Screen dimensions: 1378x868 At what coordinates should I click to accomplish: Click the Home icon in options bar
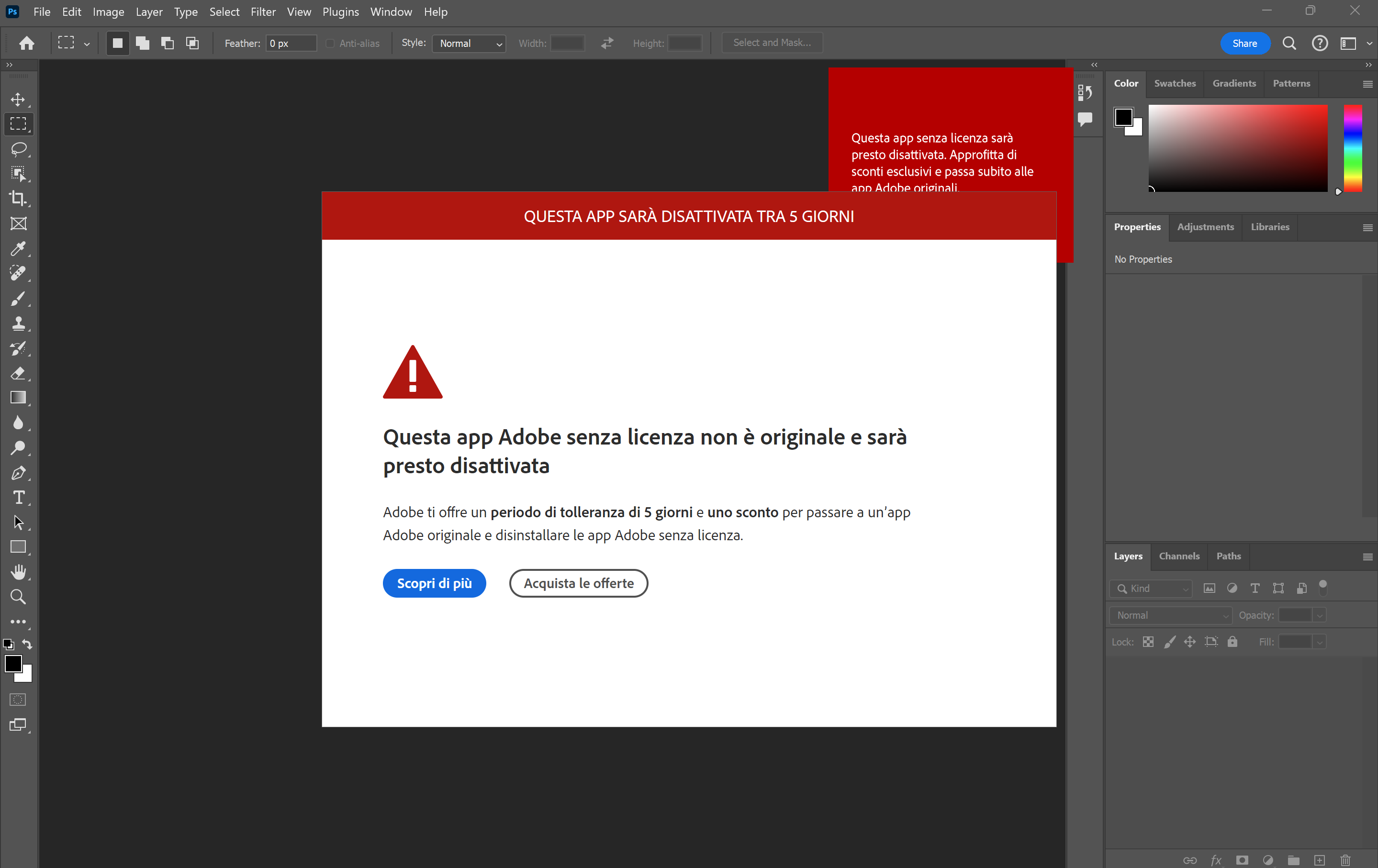(x=26, y=43)
